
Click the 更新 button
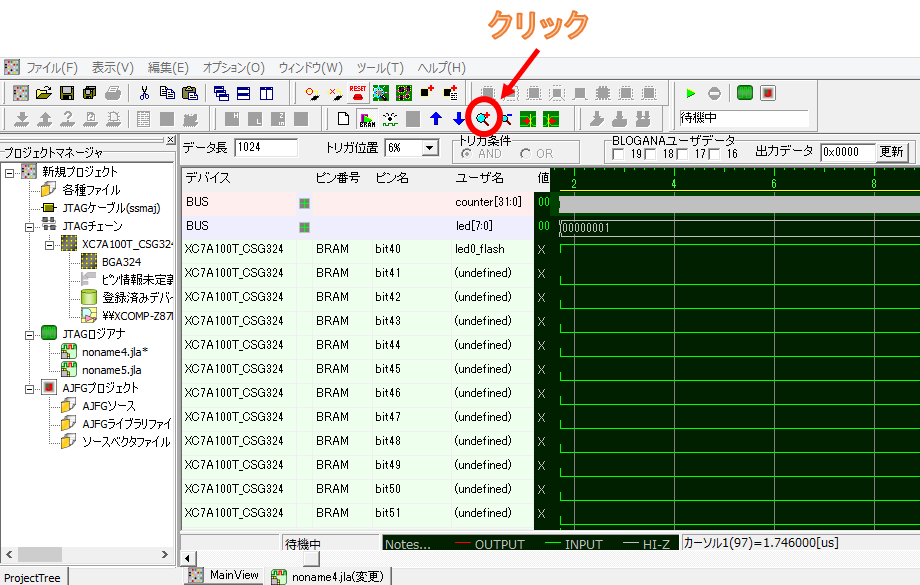(891, 152)
